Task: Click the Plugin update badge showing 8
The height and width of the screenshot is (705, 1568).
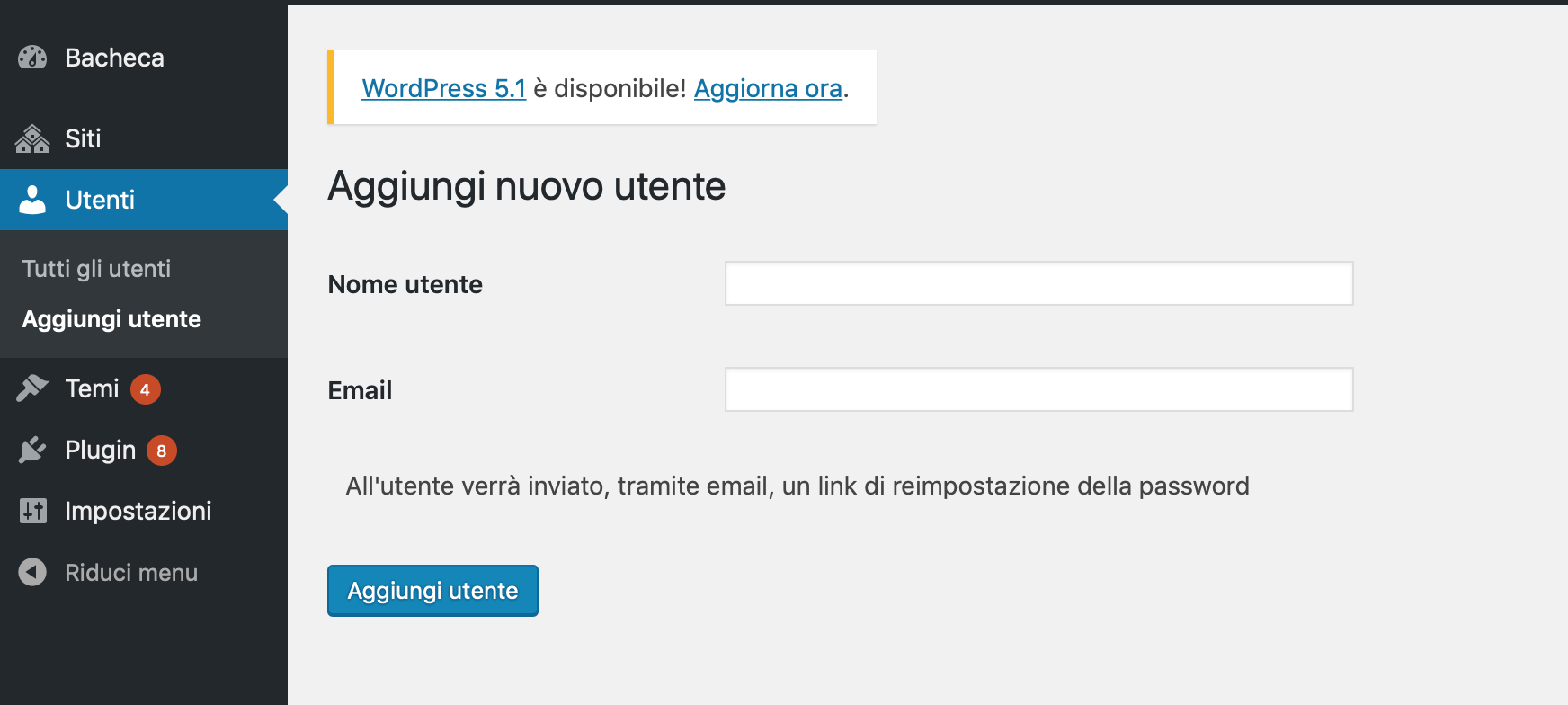Action: (x=162, y=451)
